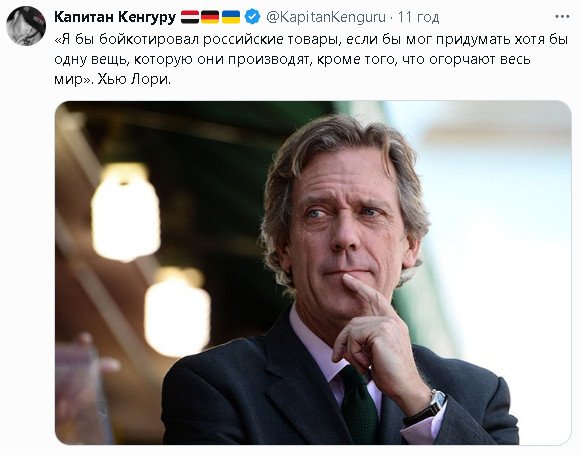Screen dimensions: 580x455
Task: Open the author's round profile avatar
Action: coord(26,26)
